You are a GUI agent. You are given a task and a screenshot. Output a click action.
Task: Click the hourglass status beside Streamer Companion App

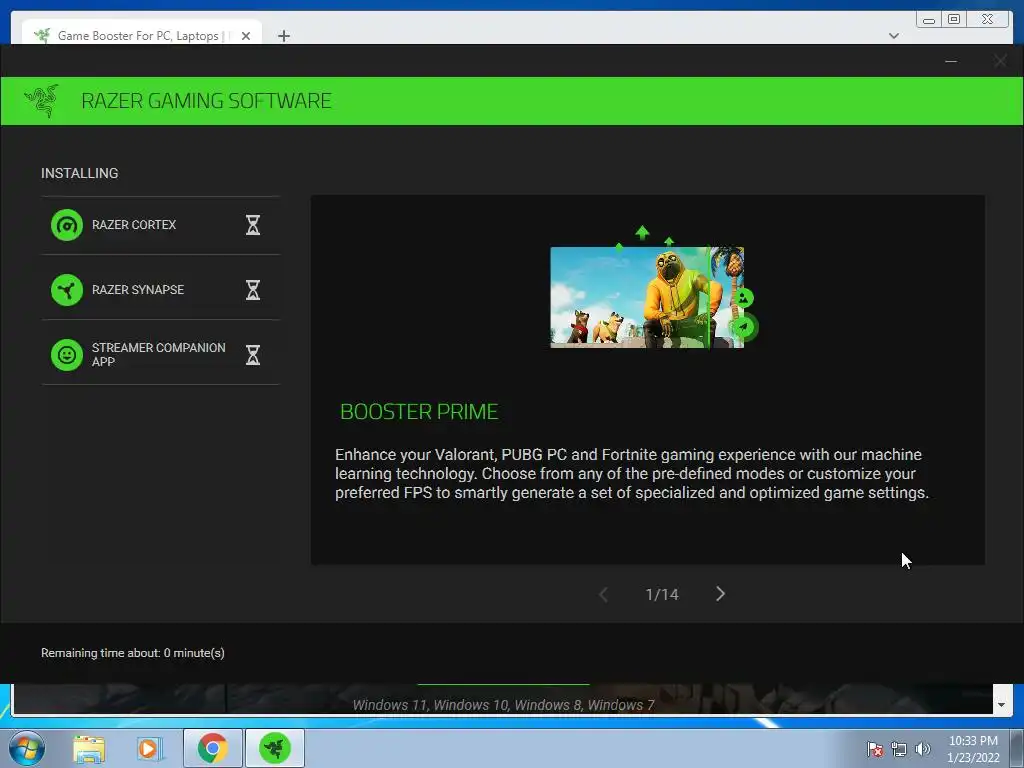tap(253, 355)
